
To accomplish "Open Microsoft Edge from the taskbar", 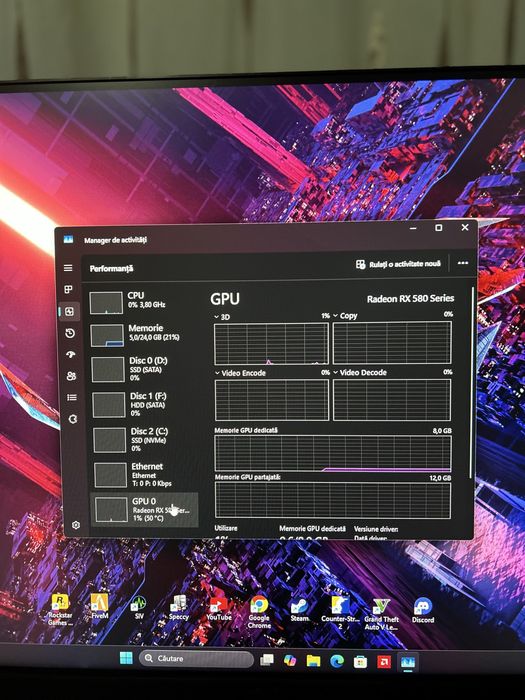I will point(337,661).
